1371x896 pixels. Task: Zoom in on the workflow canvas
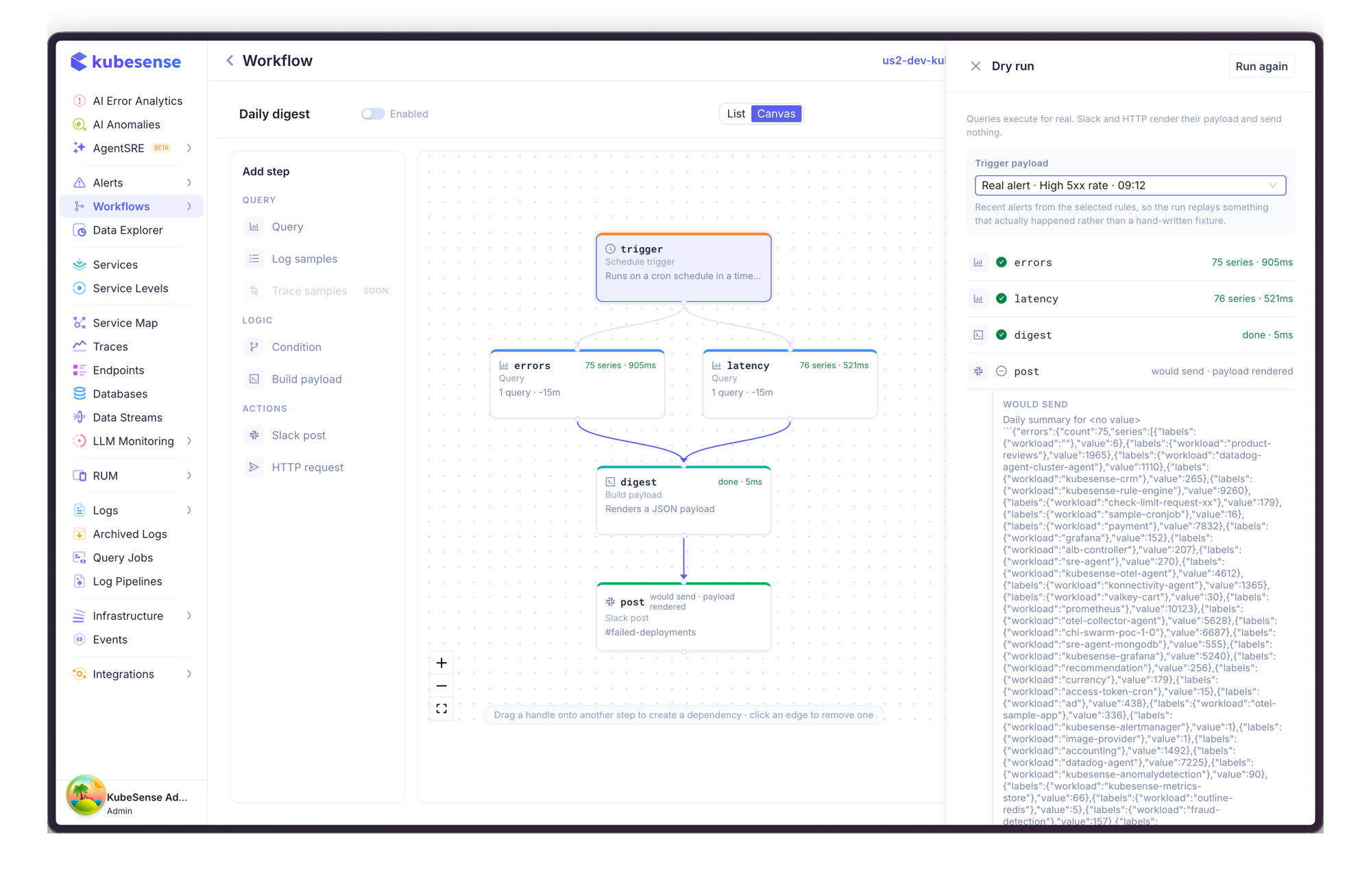pyautogui.click(x=441, y=663)
